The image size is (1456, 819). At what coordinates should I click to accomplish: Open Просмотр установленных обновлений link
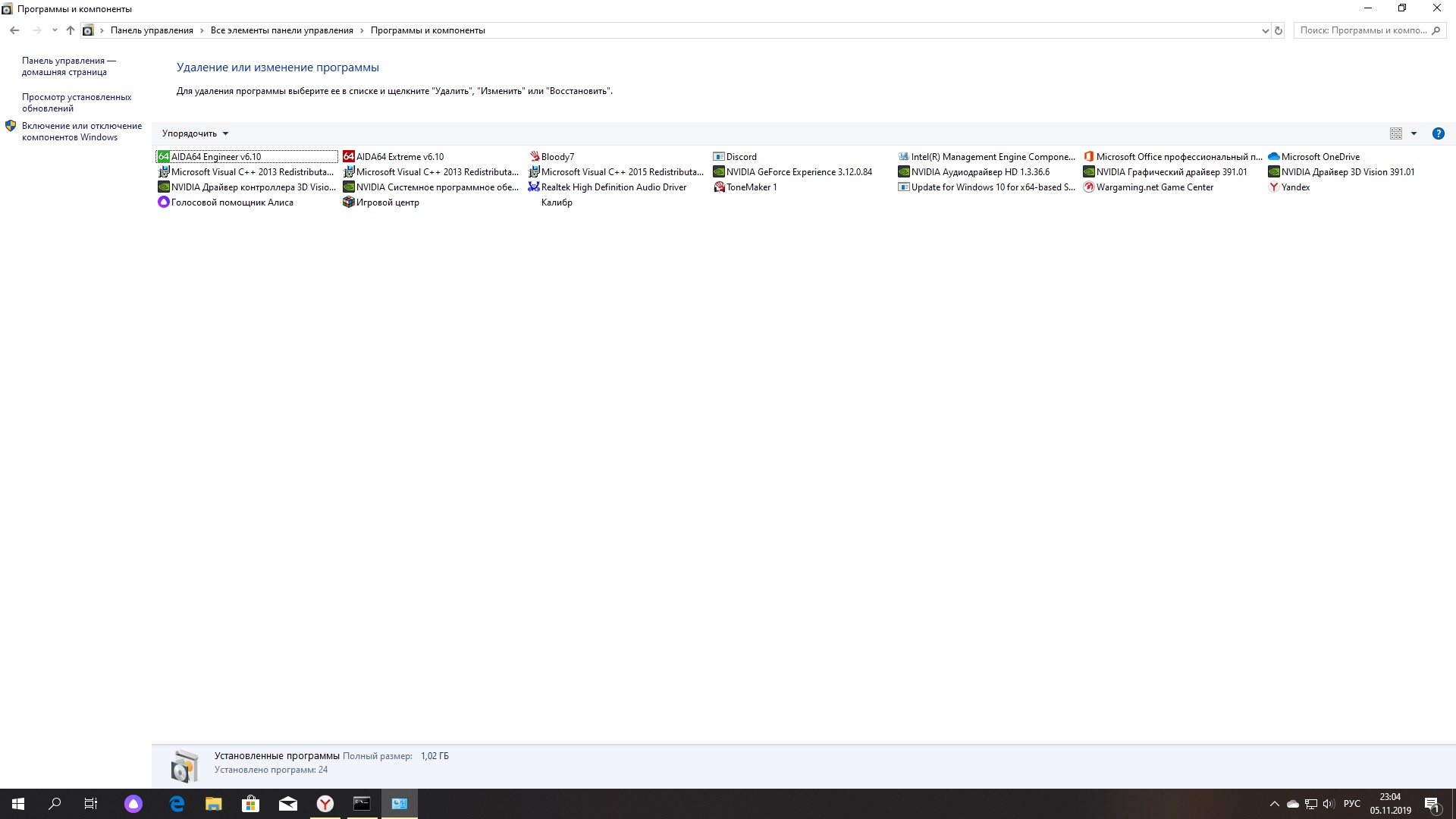tap(77, 103)
